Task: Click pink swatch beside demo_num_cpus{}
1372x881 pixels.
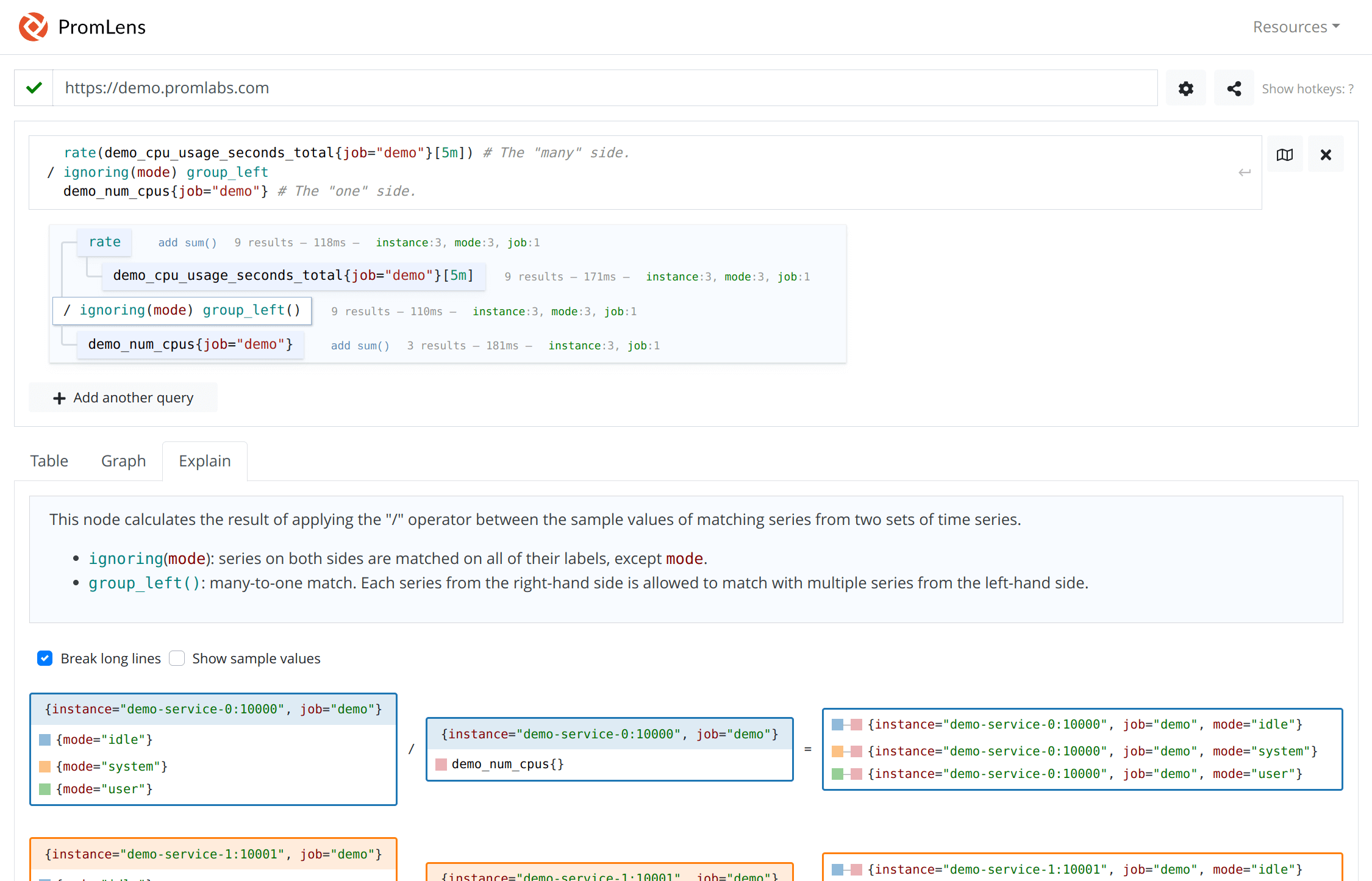Action: pos(441,764)
